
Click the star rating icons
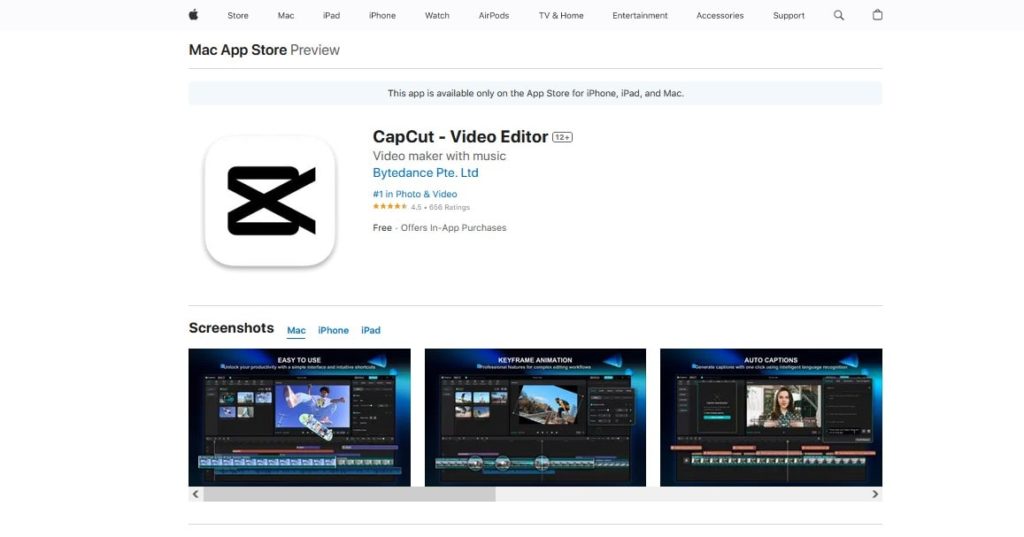(390, 206)
